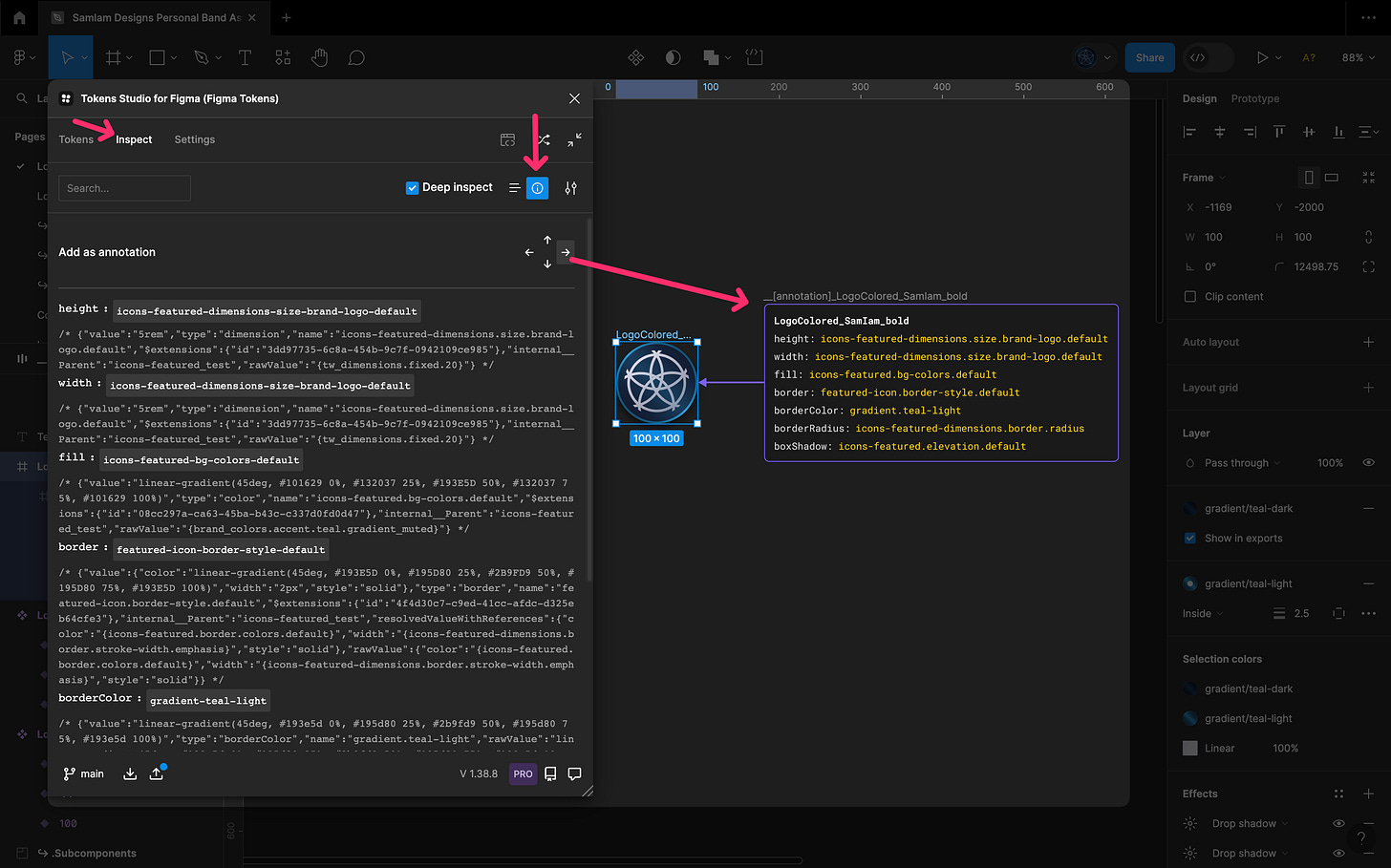This screenshot has height=868, width=1391.
Task: Open the Resources components tool
Action: [283, 57]
